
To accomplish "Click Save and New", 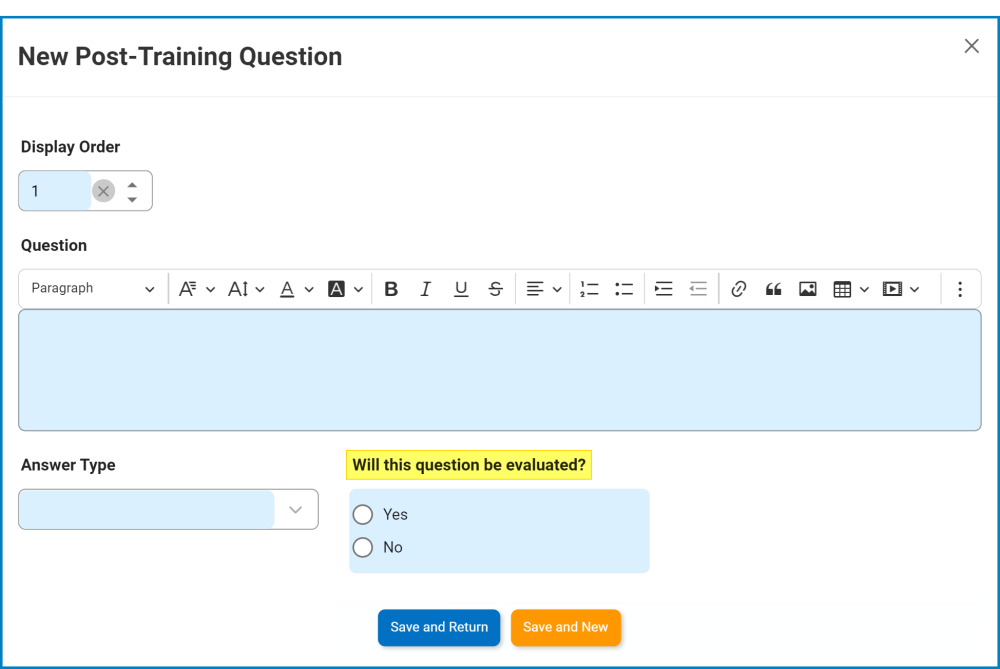I will coord(566,627).
